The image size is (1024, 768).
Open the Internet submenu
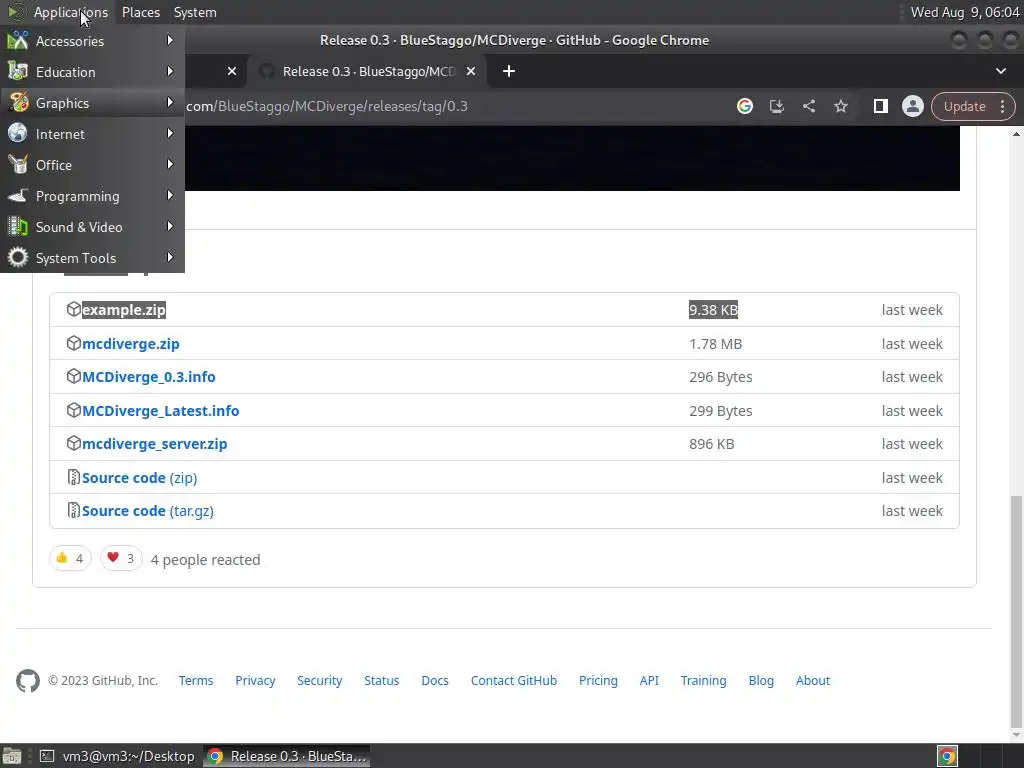pyautogui.click(x=92, y=134)
